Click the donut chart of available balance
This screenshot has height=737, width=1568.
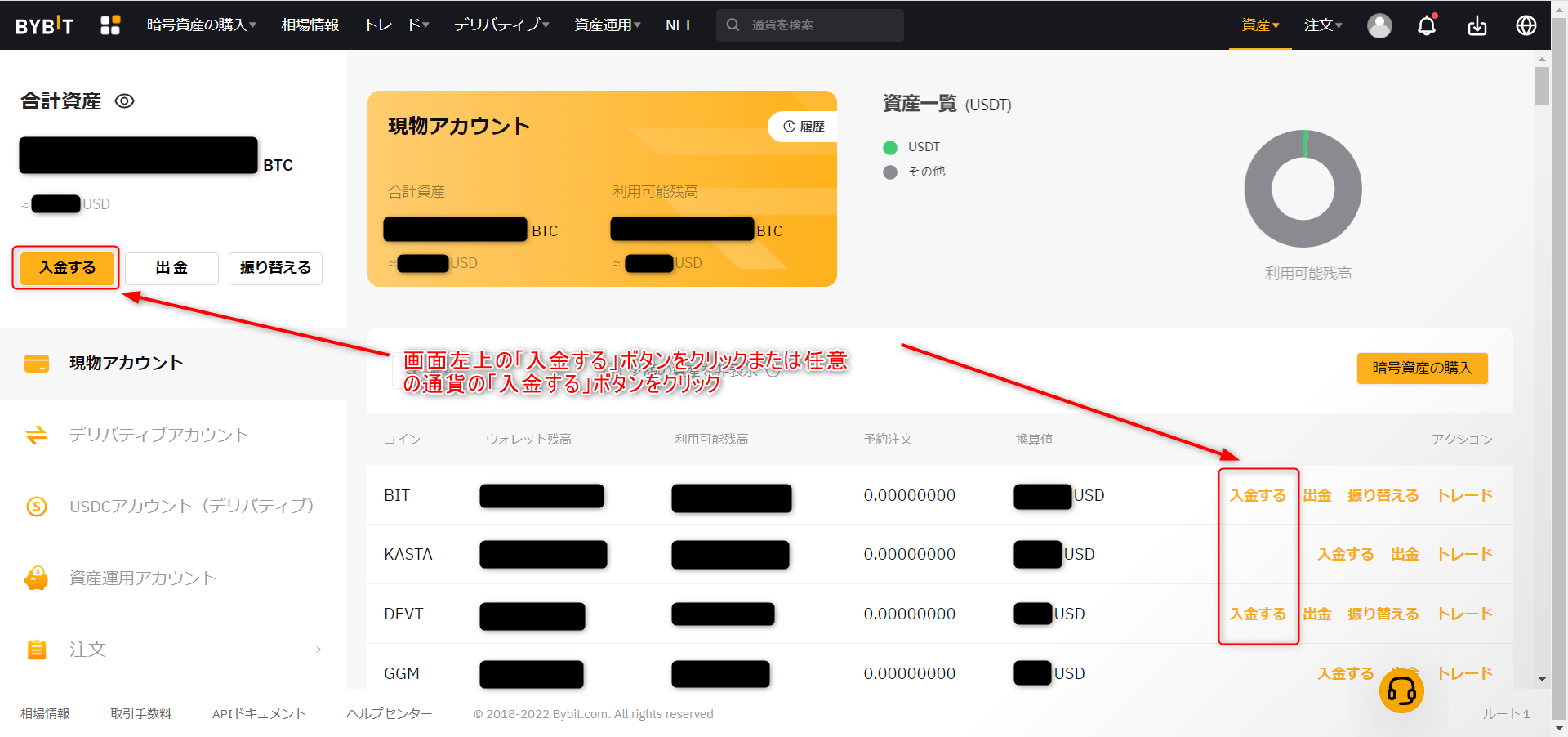(1303, 189)
